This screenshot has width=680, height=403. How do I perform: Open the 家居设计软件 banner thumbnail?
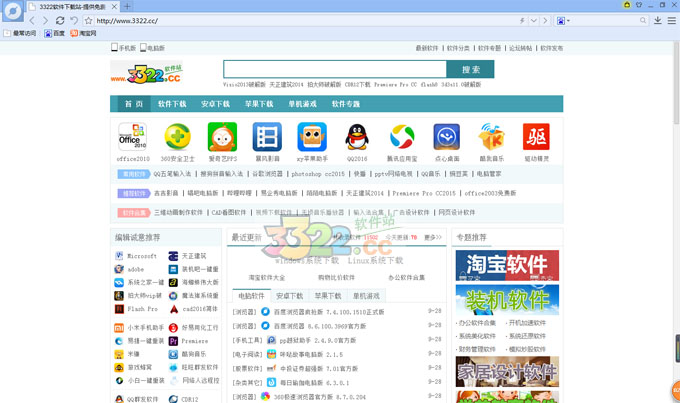(507, 372)
